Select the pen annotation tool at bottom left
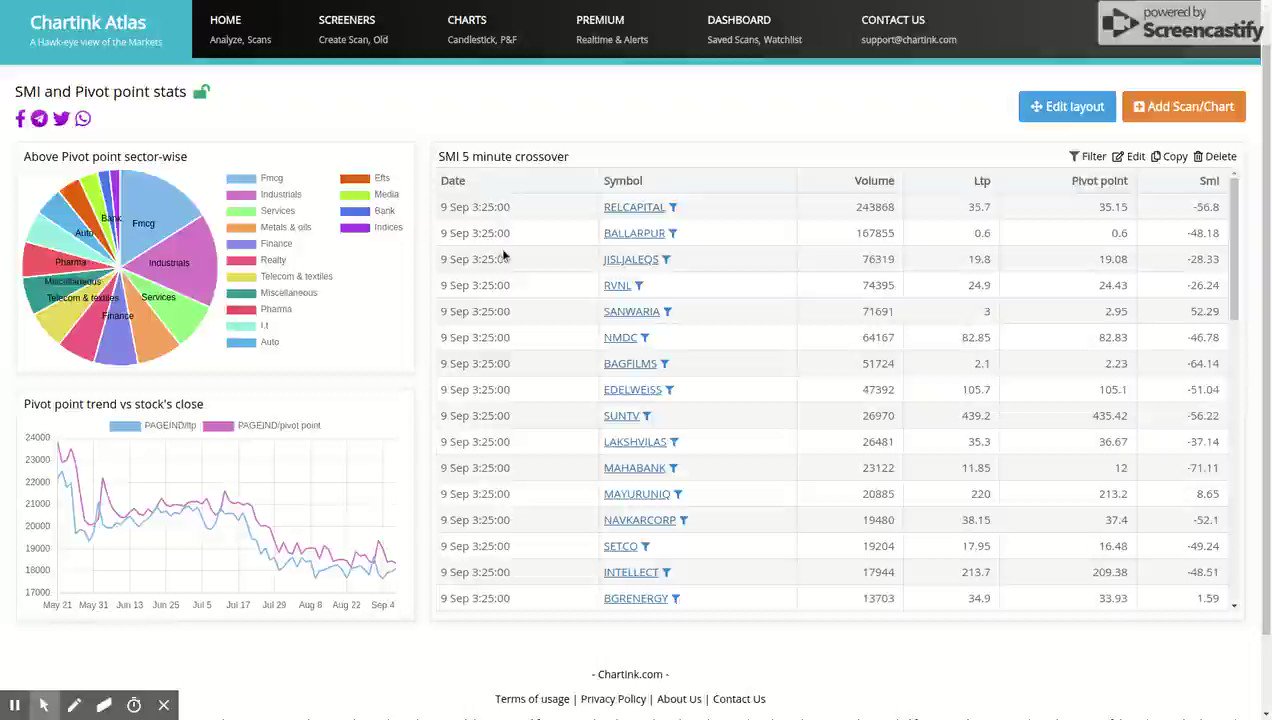The image size is (1272, 720). coord(74,705)
